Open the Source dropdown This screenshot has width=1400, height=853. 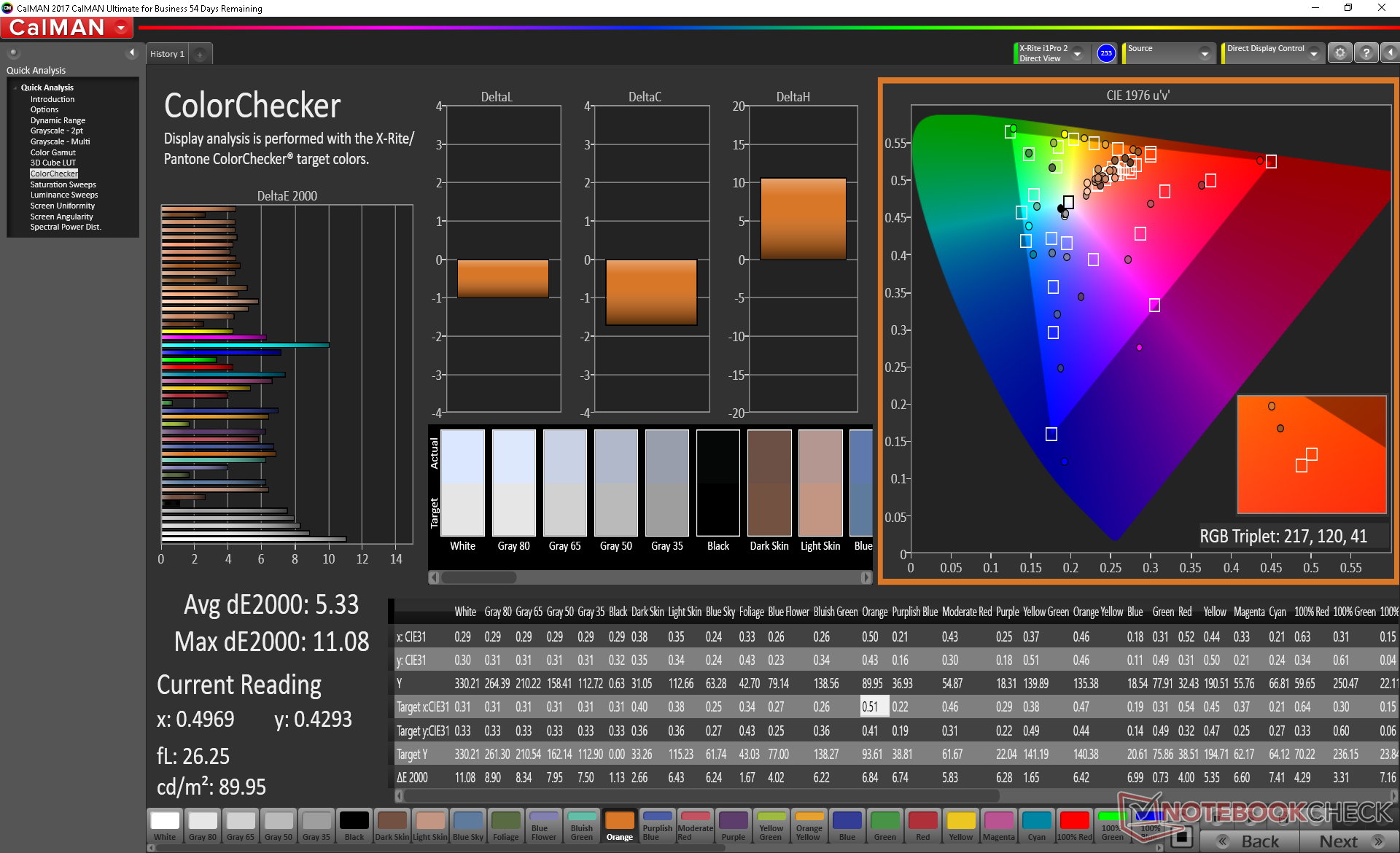pos(1169,53)
